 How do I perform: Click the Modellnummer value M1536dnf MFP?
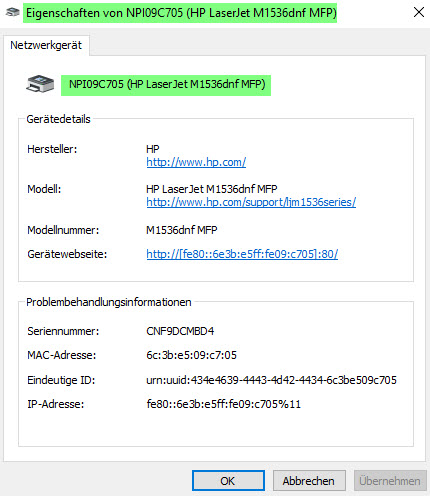pos(182,230)
